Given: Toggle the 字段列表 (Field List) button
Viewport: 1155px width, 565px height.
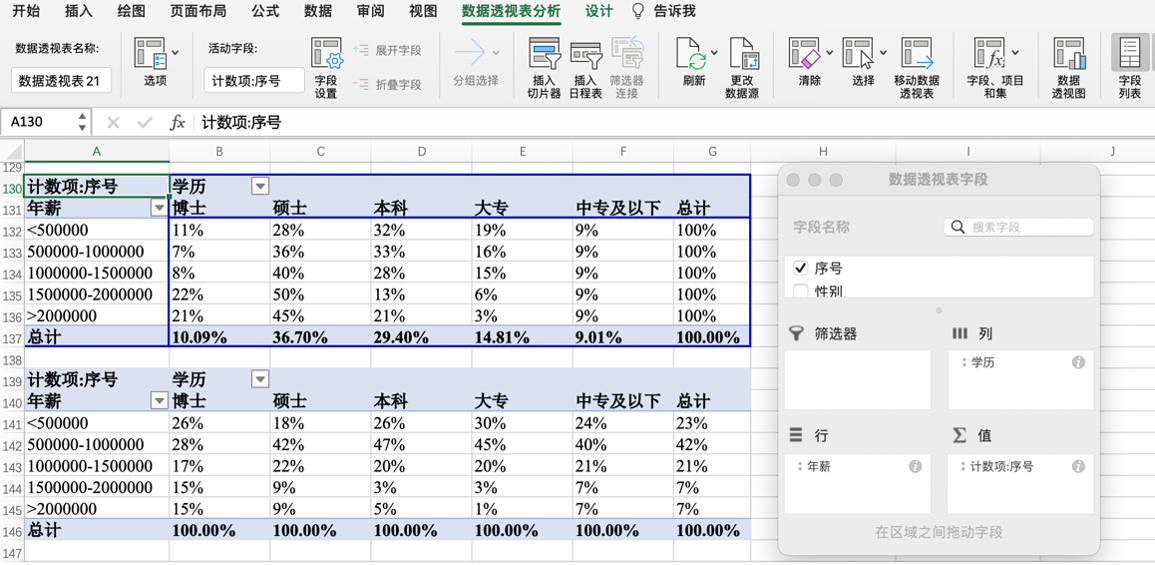Looking at the screenshot, I should pyautogui.click(x=1129, y=57).
